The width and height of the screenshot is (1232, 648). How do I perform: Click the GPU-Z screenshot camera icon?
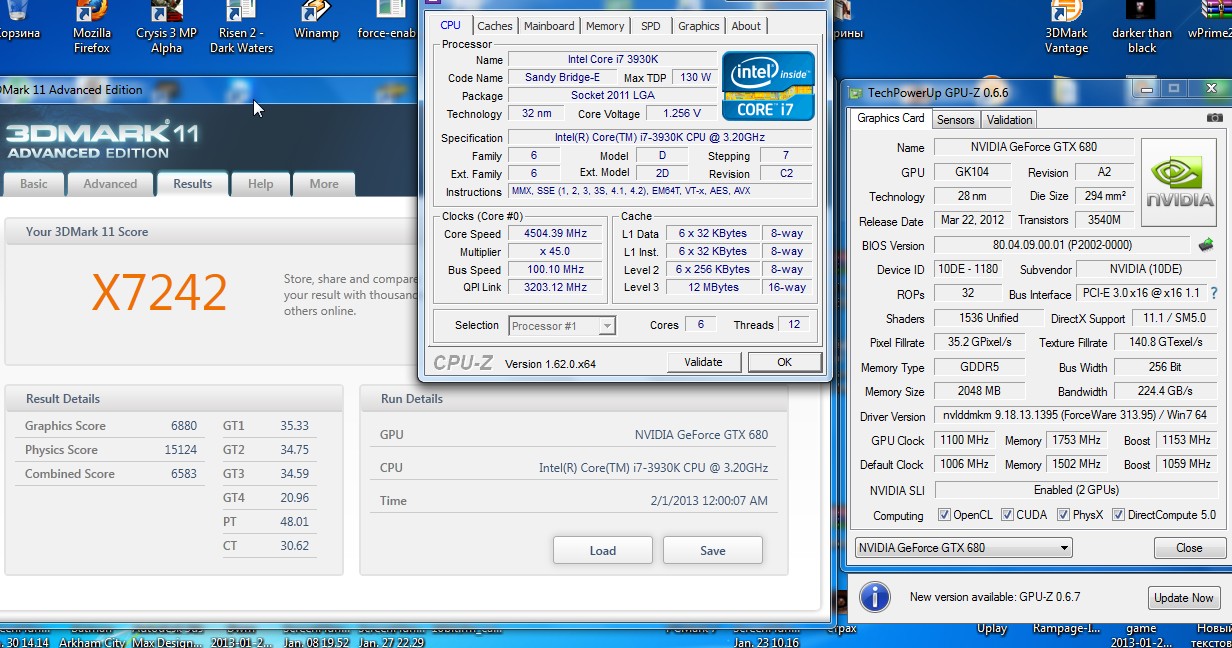1214,118
